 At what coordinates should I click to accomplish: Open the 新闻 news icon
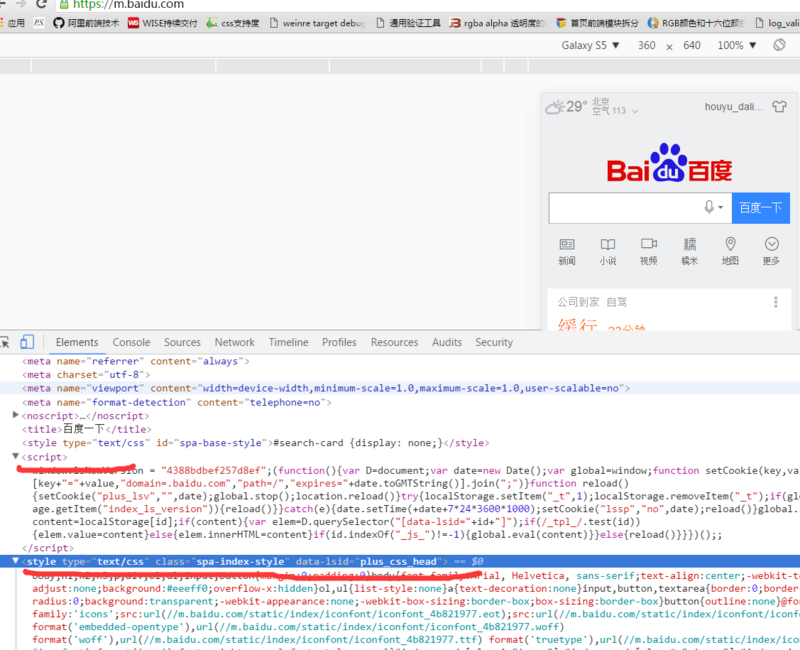click(x=567, y=244)
